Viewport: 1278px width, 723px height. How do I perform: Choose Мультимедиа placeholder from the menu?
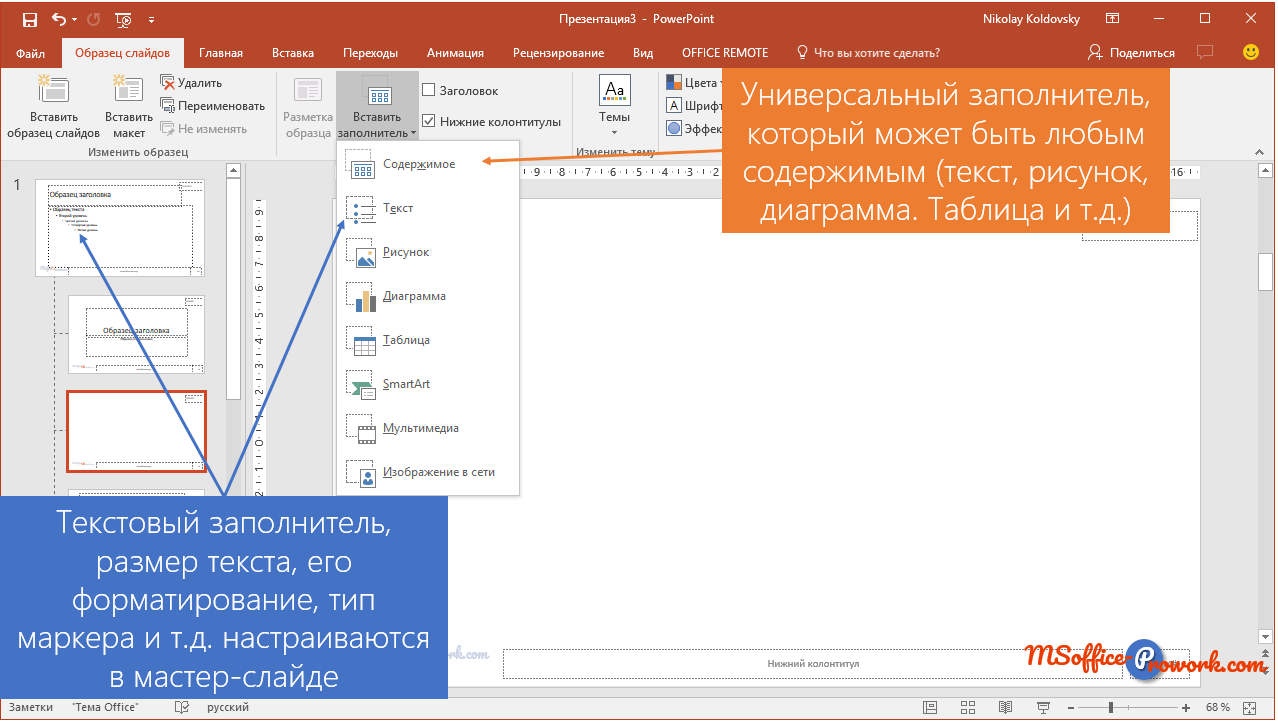[428, 428]
